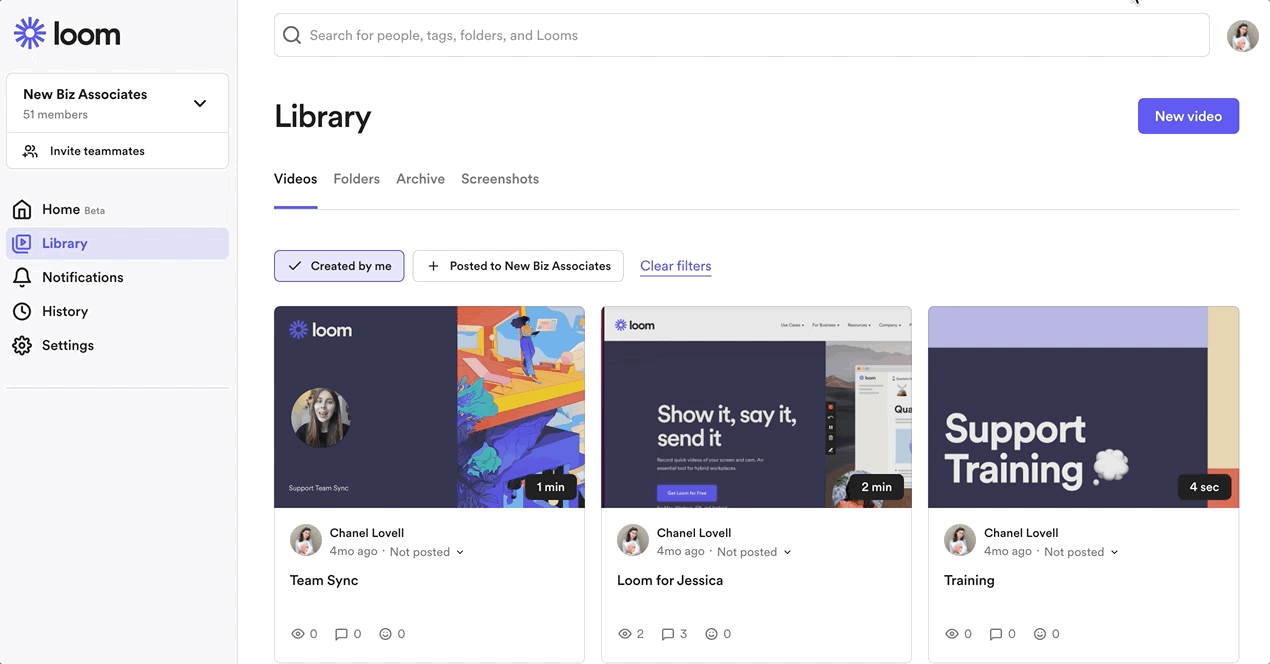Click the Chanel Lovell name on Training card
The image size is (1270, 664).
coord(1021,533)
